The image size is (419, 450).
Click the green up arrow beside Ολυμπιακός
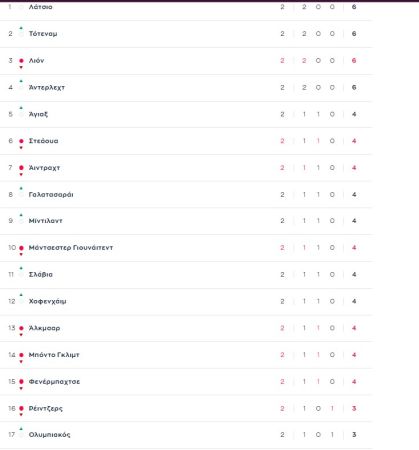[21, 428]
